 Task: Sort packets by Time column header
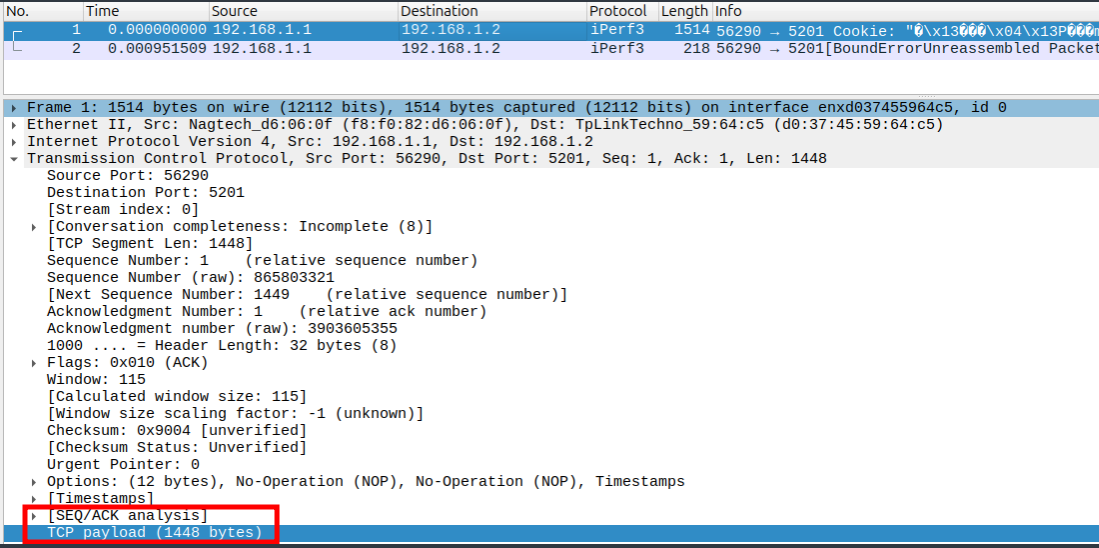click(102, 11)
